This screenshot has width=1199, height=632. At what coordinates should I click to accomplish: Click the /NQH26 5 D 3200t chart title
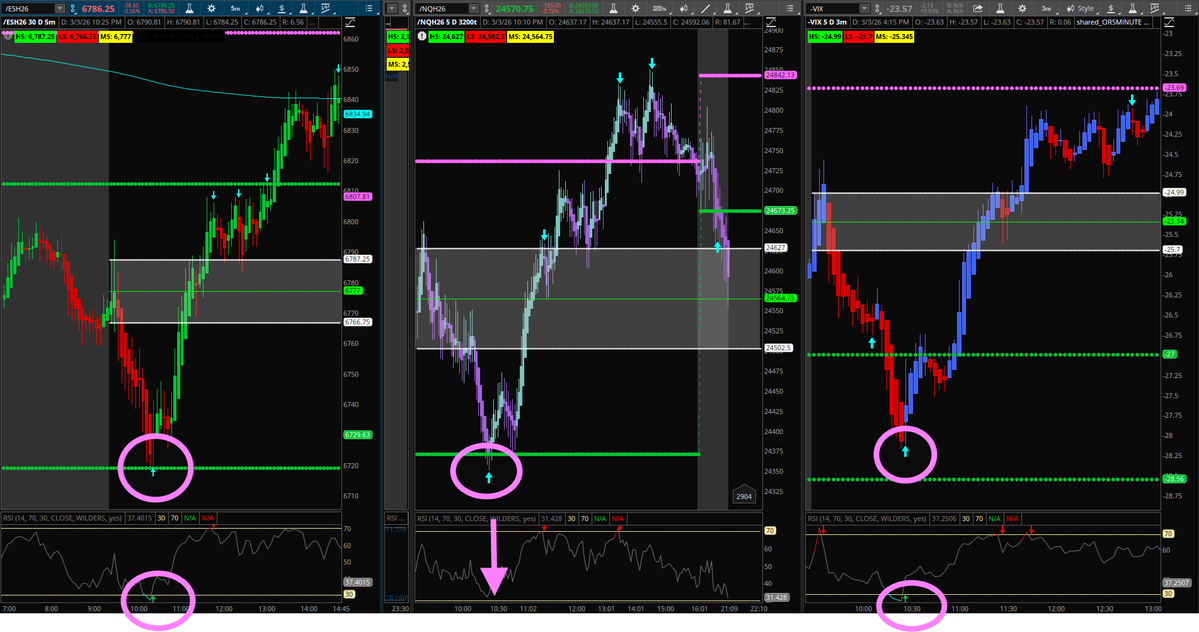click(x=447, y=22)
